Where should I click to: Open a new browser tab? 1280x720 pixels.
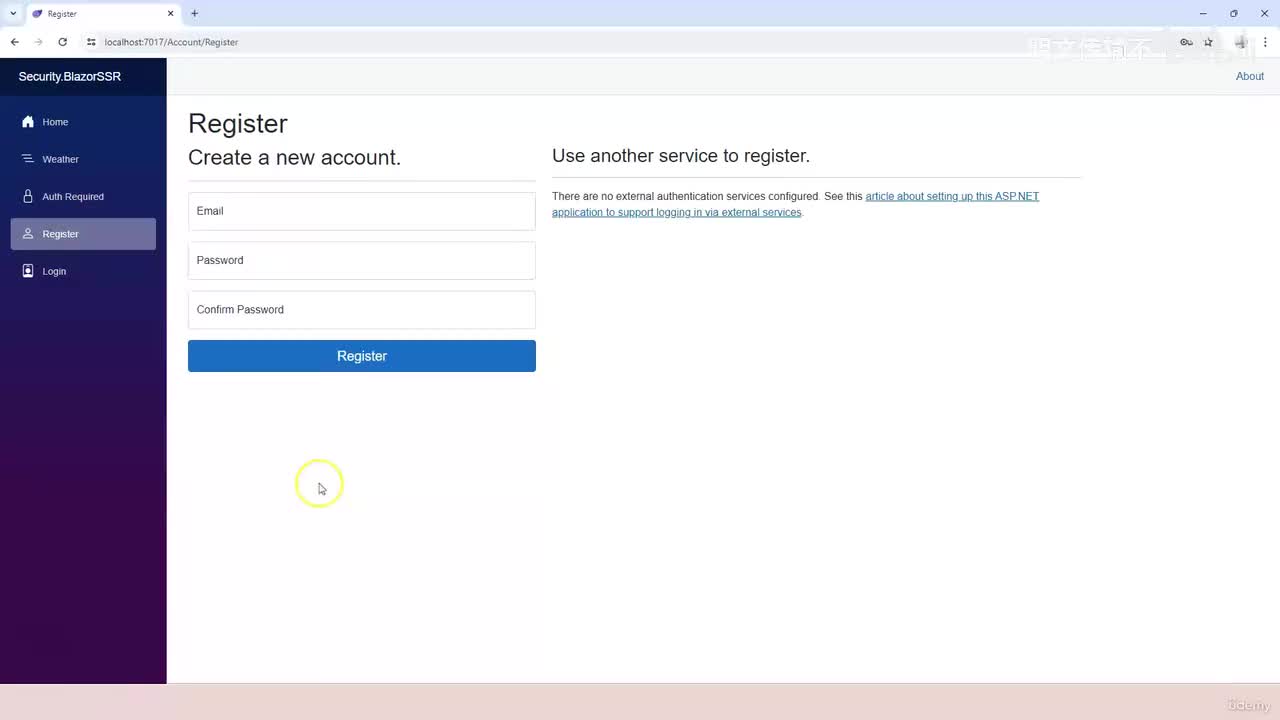[x=194, y=13]
